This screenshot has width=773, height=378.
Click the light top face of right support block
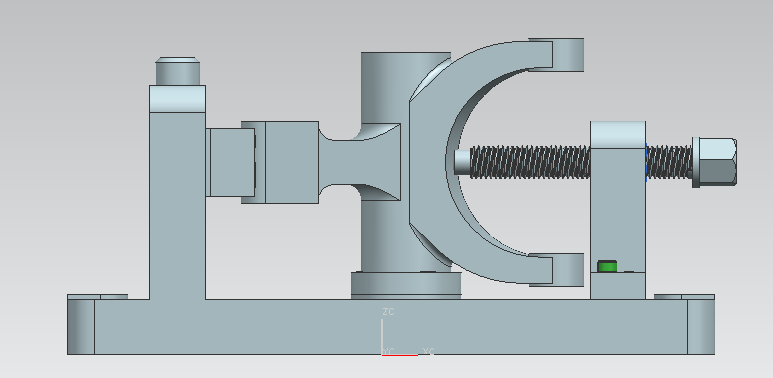618,135
